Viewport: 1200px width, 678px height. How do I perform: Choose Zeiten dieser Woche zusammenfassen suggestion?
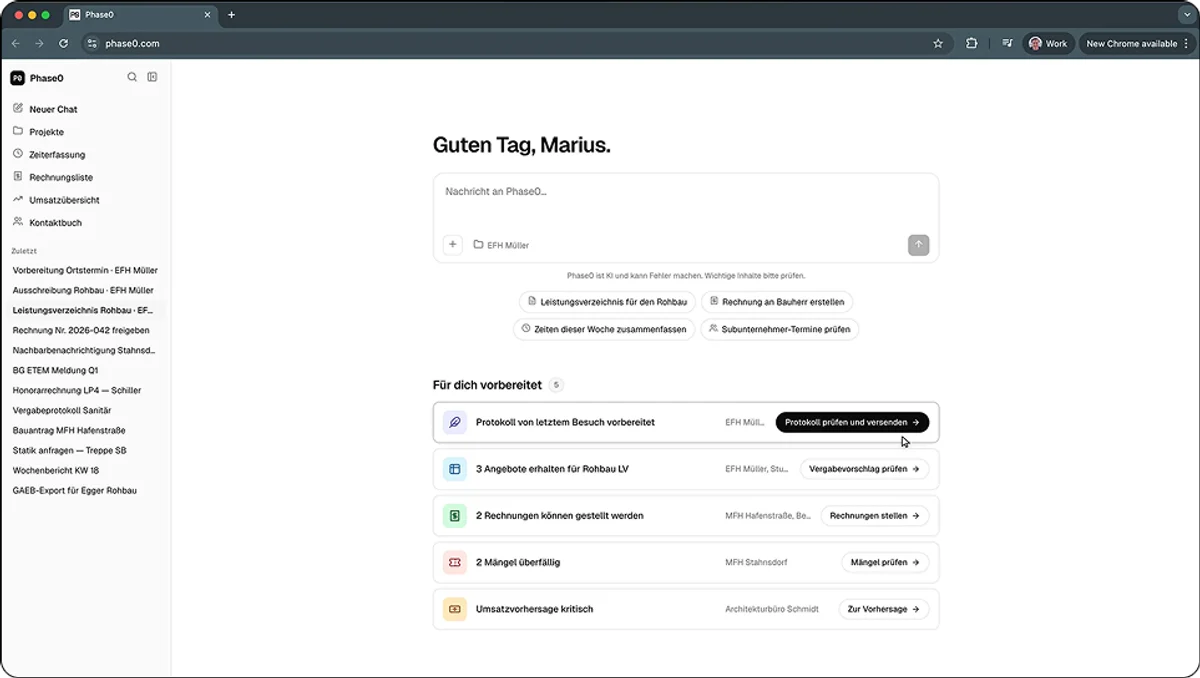click(x=603, y=329)
